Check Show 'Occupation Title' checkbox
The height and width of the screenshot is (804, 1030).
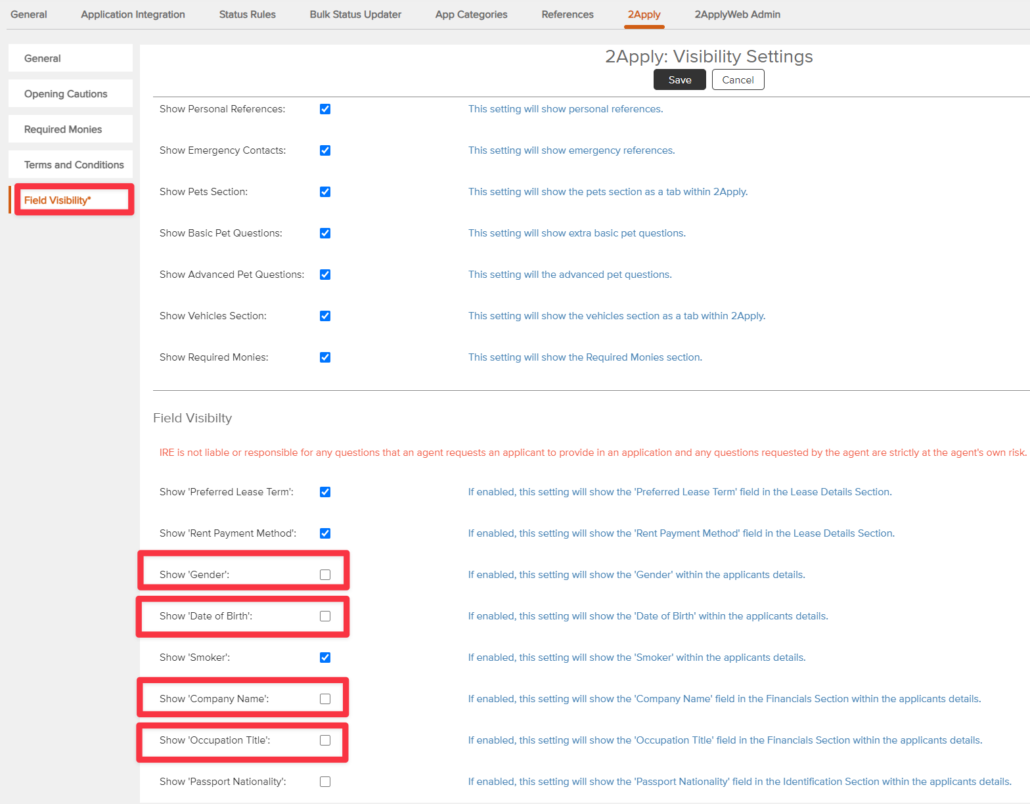(325, 740)
